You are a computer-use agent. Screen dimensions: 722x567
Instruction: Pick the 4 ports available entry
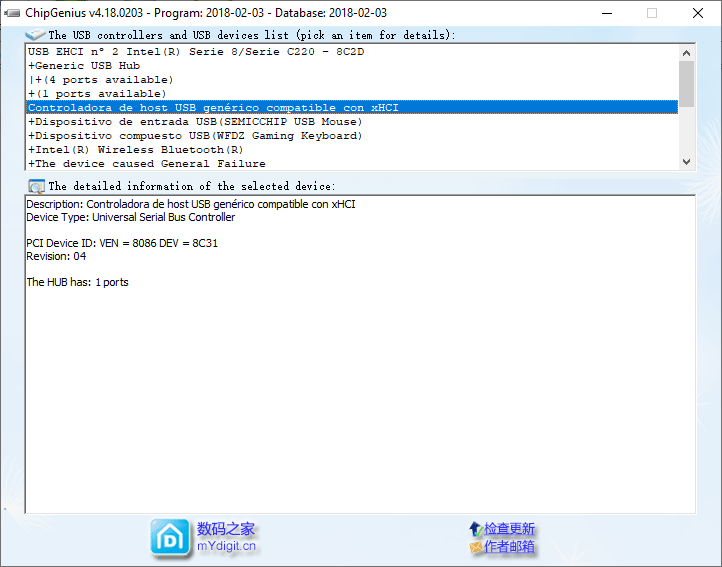click(103, 79)
